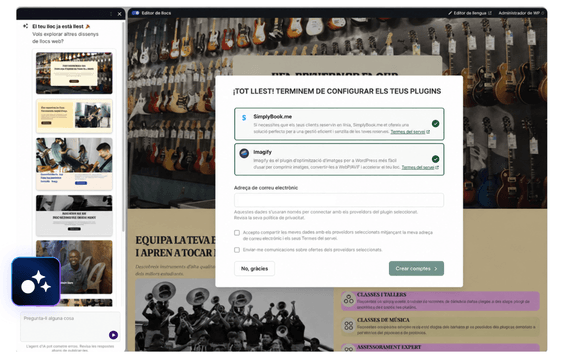The height and width of the screenshot is (360, 563).
Task: Check the 'Enviar-me comunicacions' offers checkbox
Action: pyautogui.click(x=237, y=250)
